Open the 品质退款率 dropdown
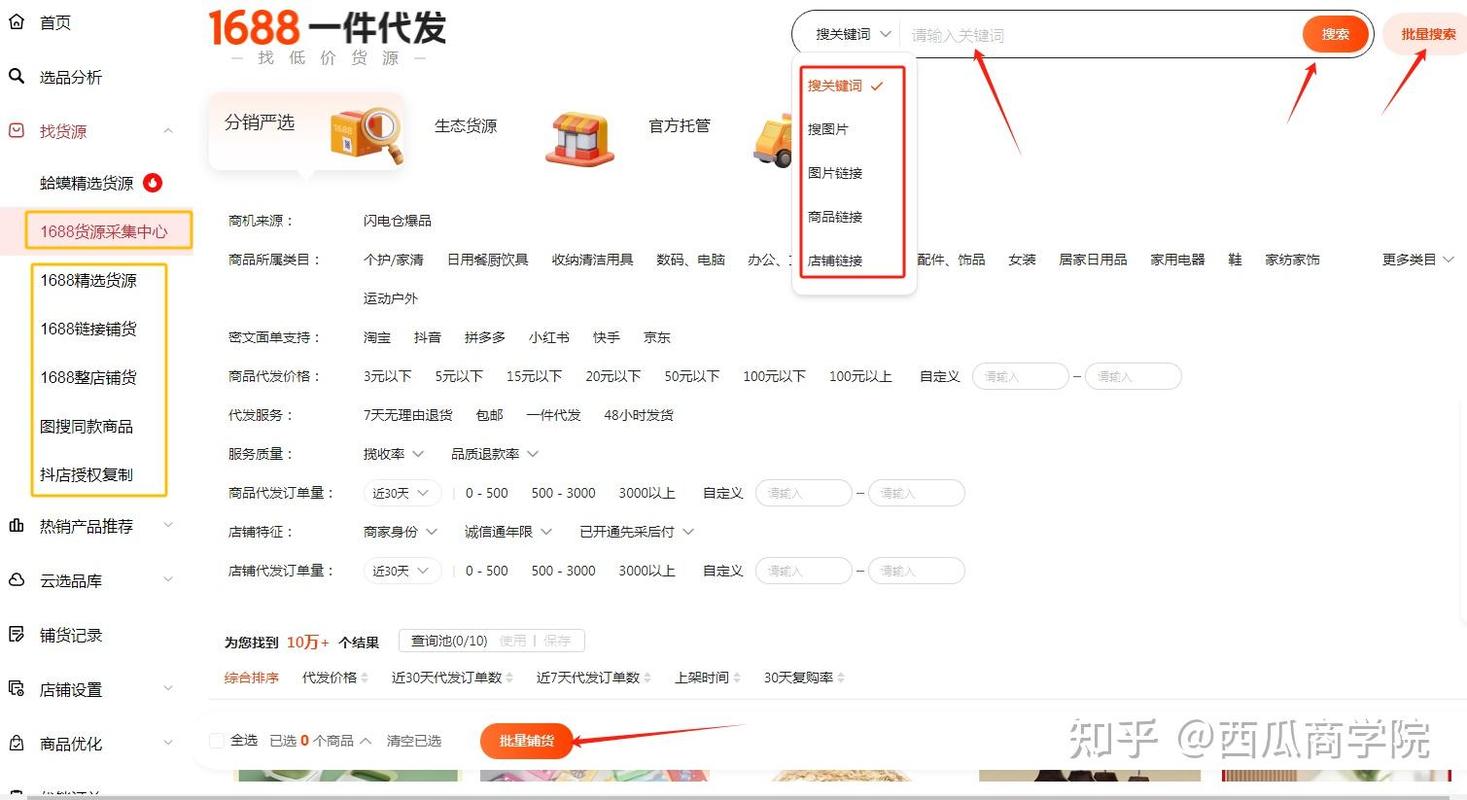Screen dimensions: 1467x800 coord(495,454)
